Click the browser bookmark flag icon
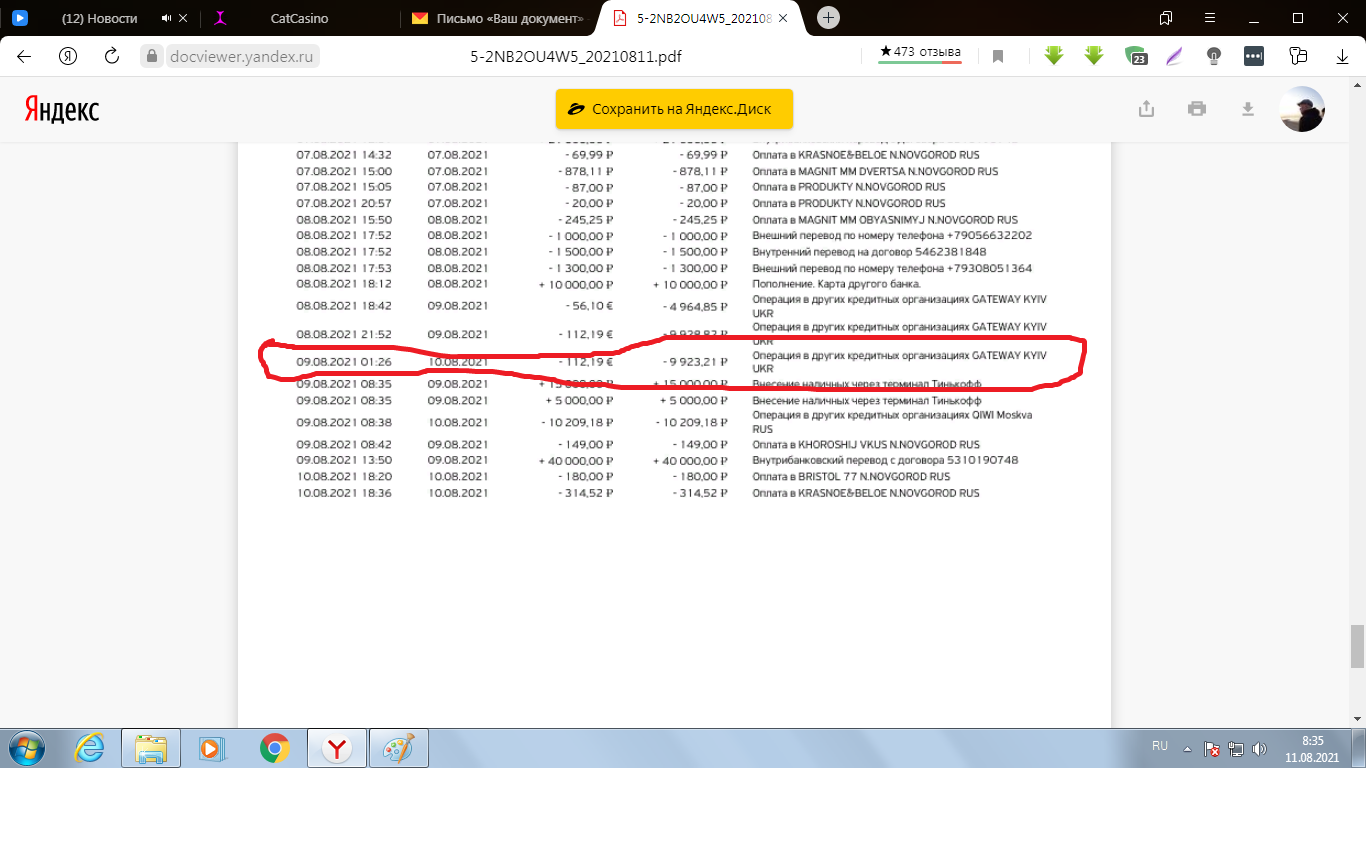1366x853 pixels. (x=997, y=57)
